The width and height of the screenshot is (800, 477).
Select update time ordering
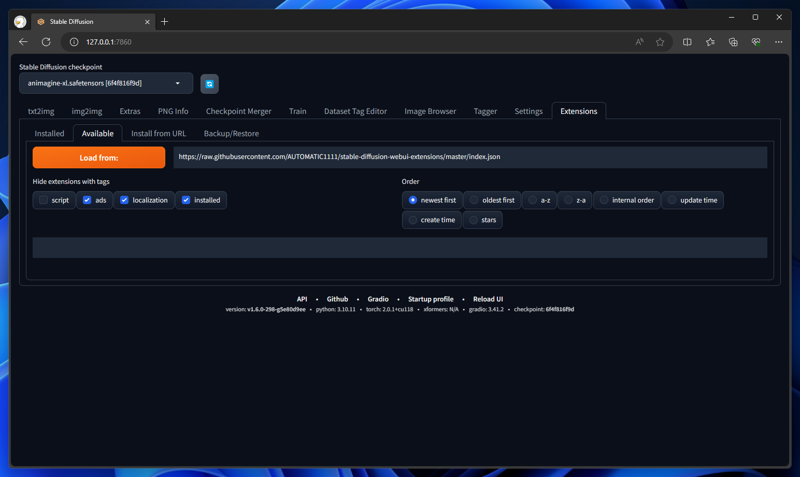click(x=692, y=200)
